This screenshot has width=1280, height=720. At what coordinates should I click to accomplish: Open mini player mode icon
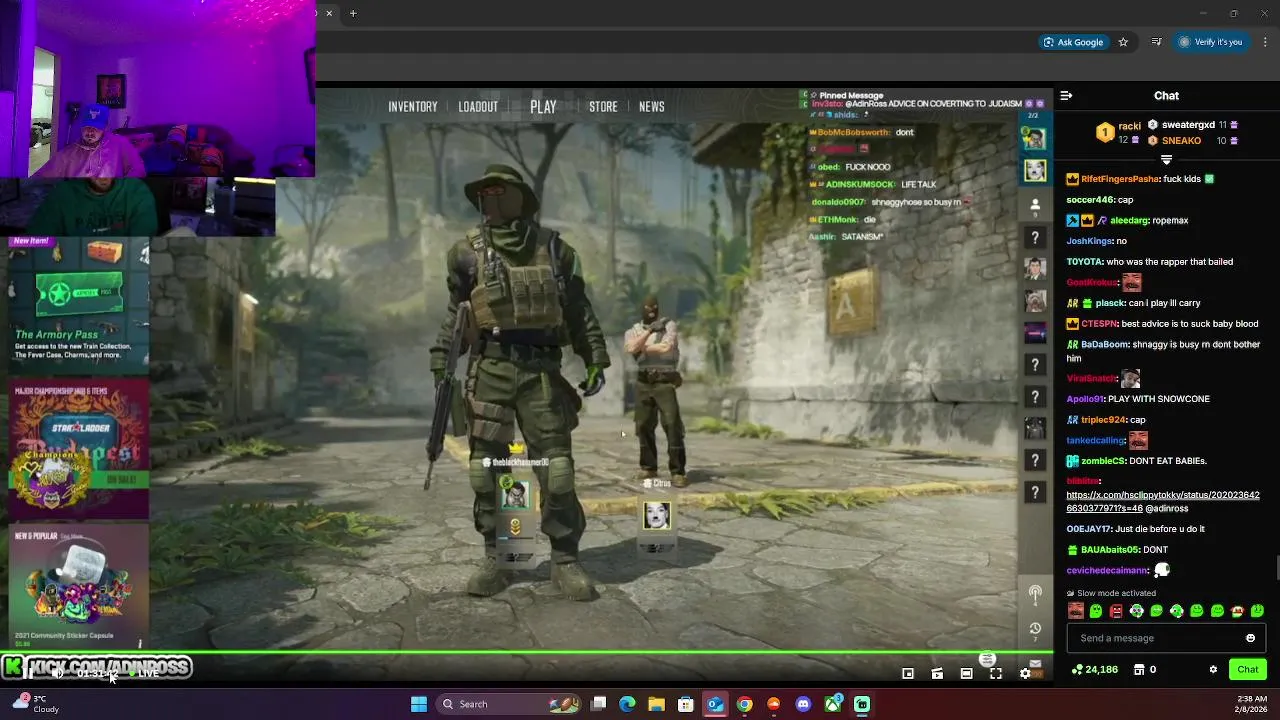point(908,674)
